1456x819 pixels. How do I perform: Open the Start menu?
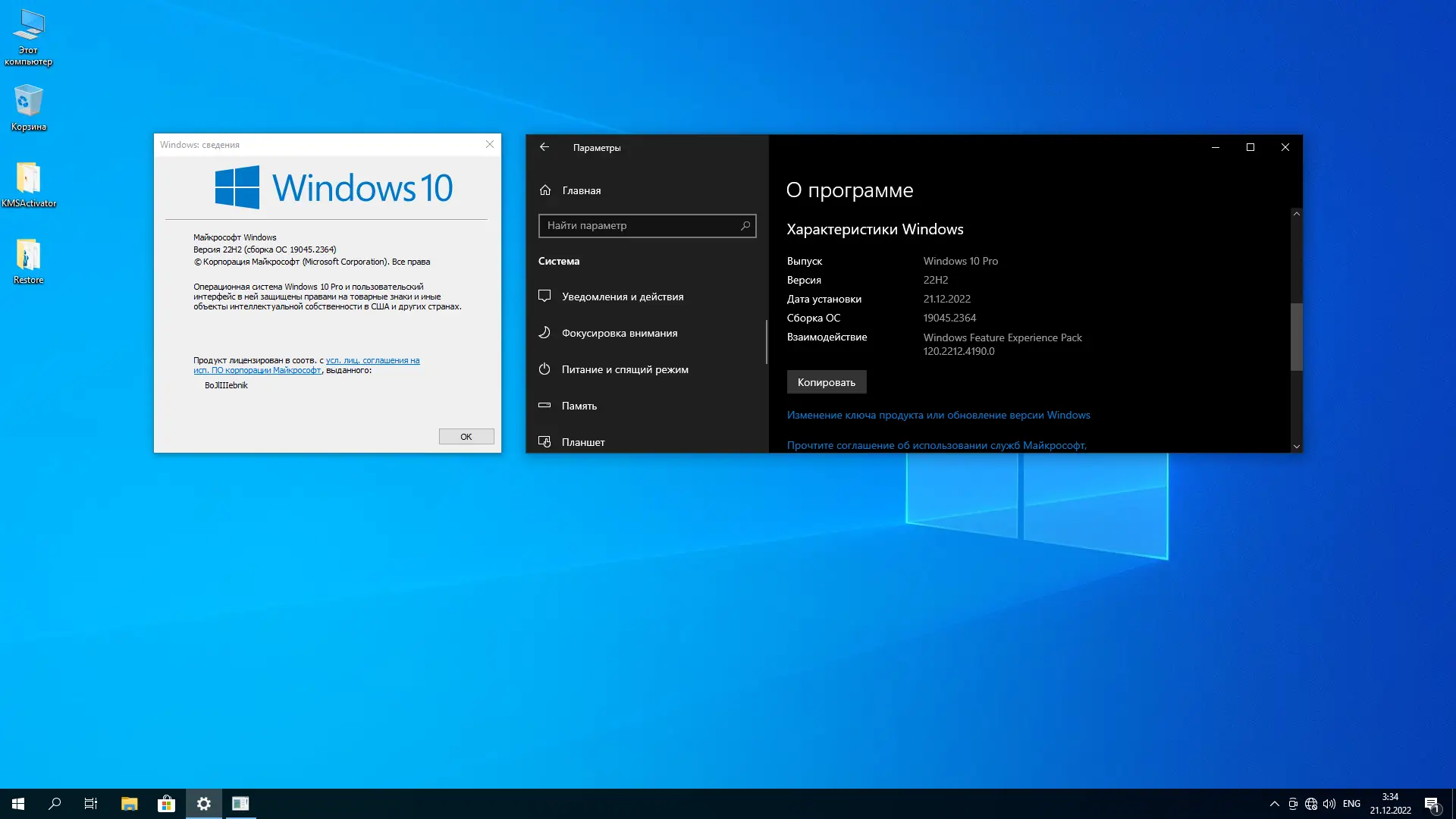pos(18,804)
